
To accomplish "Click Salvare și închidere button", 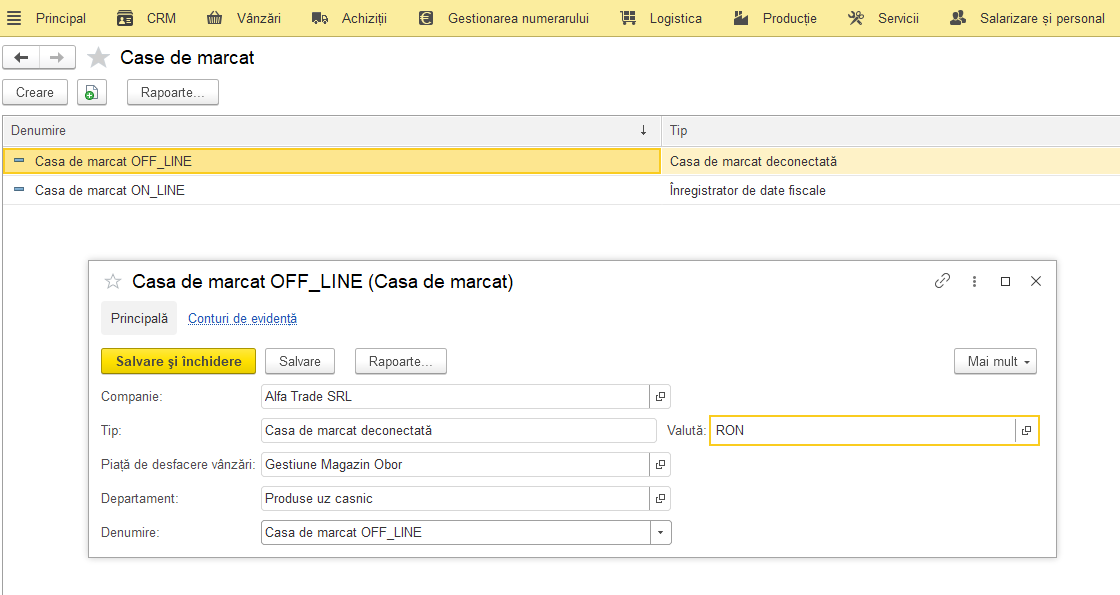I will coord(179,361).
